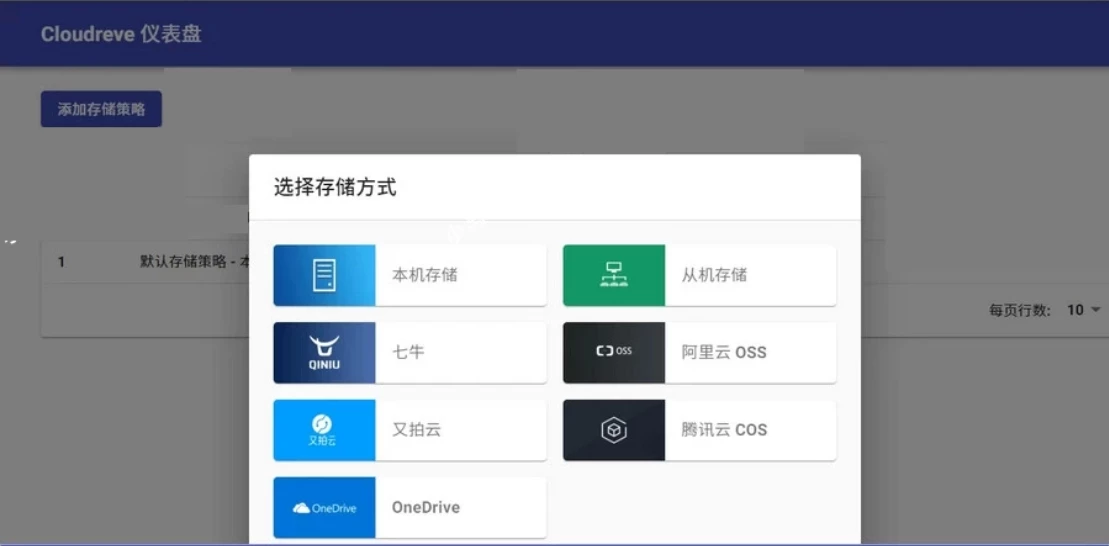Select the Qiniu bull logo icon
The height and width of the screenshot is (546, 1109).
coord(324,352)
